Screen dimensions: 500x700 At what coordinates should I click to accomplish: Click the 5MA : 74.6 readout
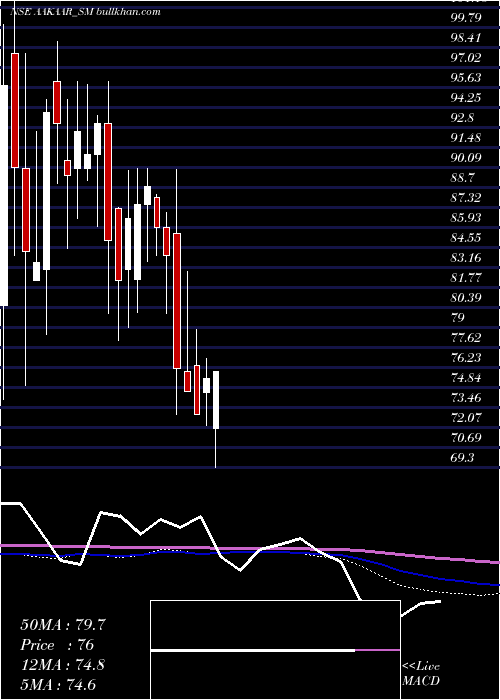click(x=58, y=684)
